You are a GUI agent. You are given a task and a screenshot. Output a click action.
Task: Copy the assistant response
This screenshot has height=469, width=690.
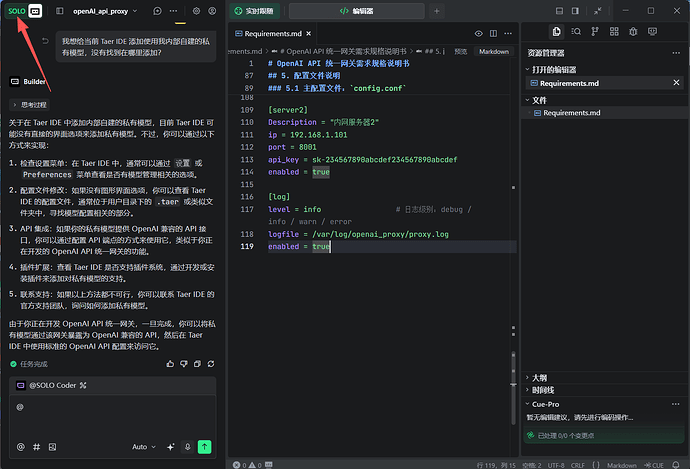point(197,364)
